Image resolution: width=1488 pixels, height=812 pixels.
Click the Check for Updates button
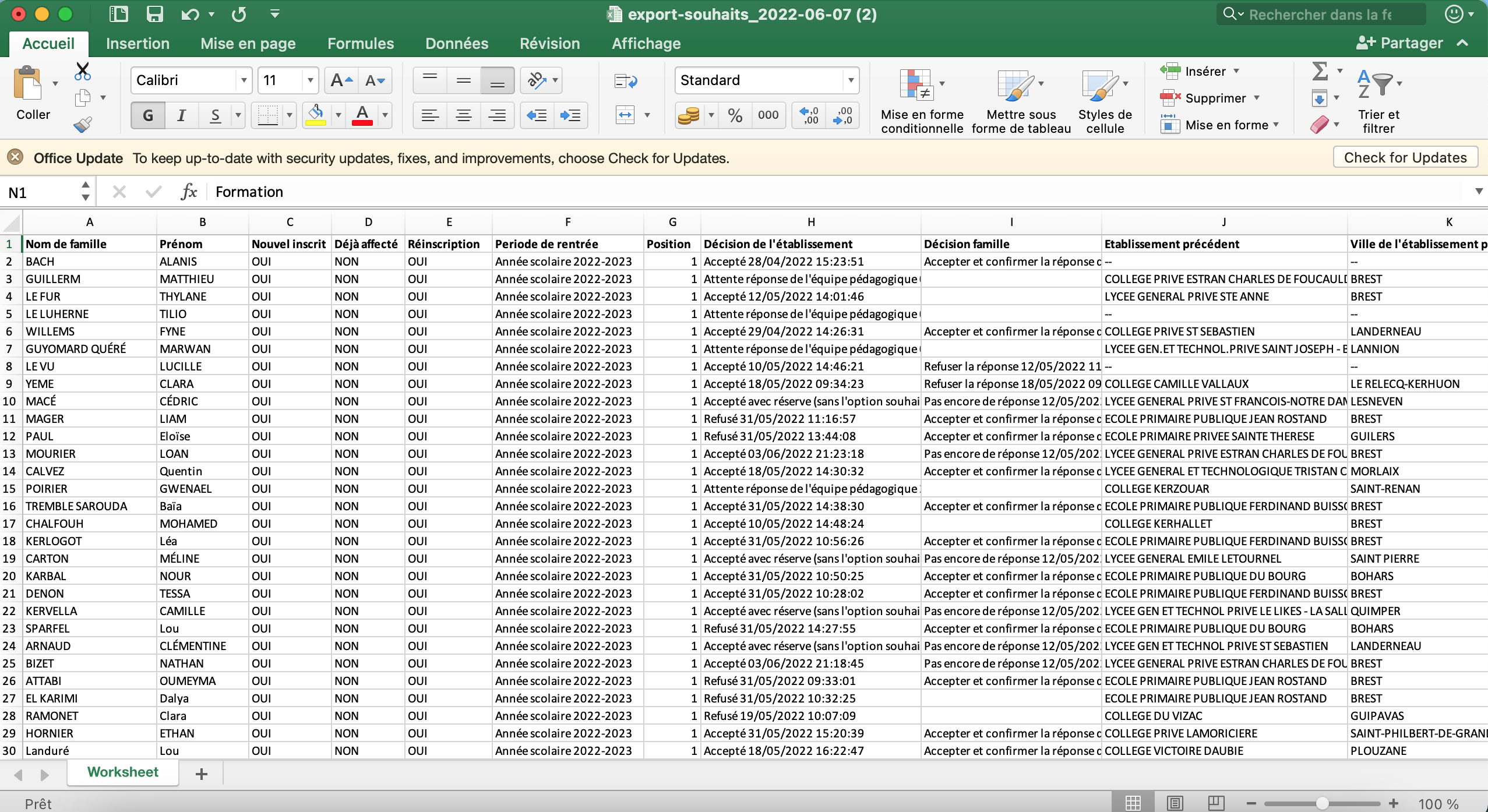pyautogui.click(x=1405, y=157)
